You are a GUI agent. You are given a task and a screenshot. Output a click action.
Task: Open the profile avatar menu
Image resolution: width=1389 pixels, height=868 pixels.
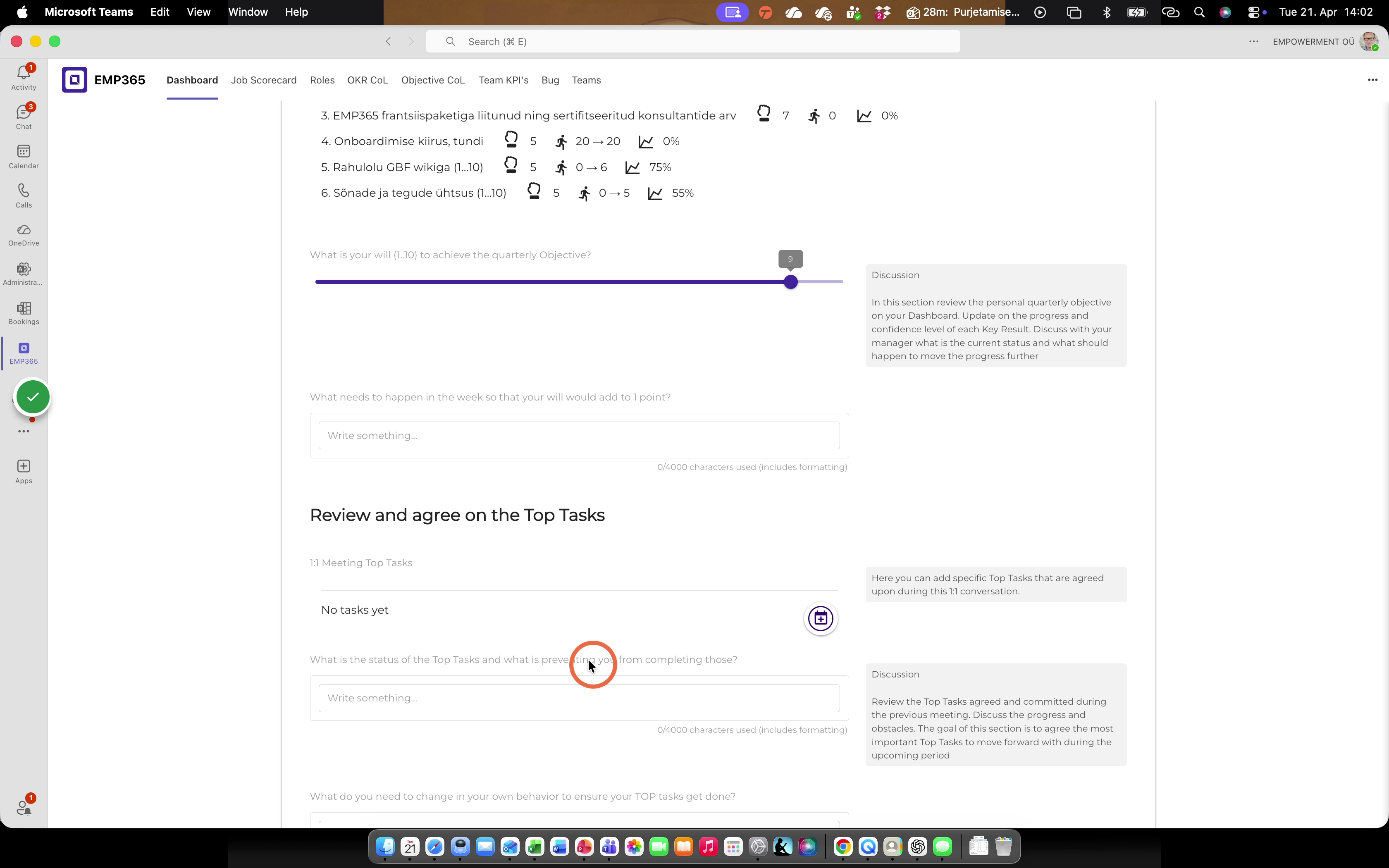(x=1369, y=41)
